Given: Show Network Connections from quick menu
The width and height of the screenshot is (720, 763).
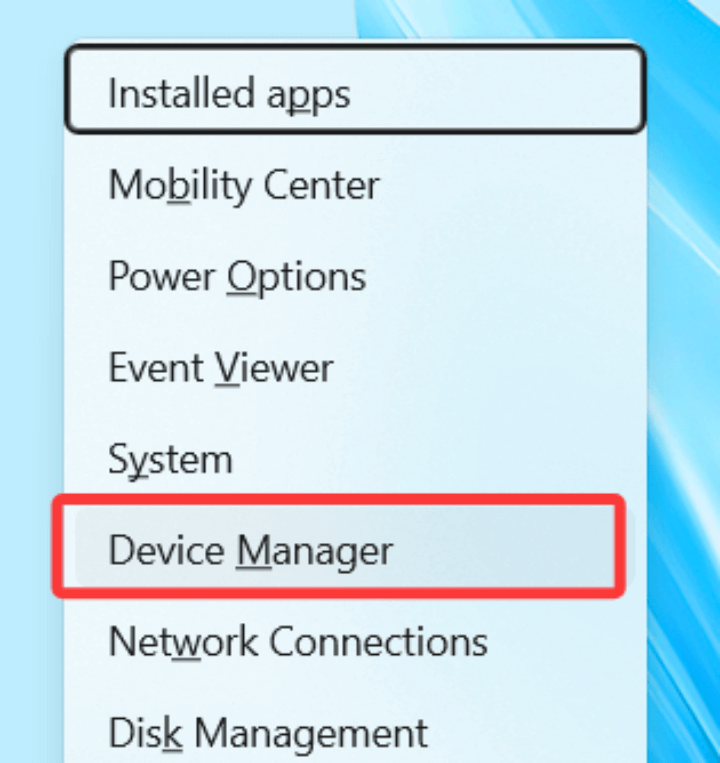Looking at the screenshot, I should pos(297,640).
